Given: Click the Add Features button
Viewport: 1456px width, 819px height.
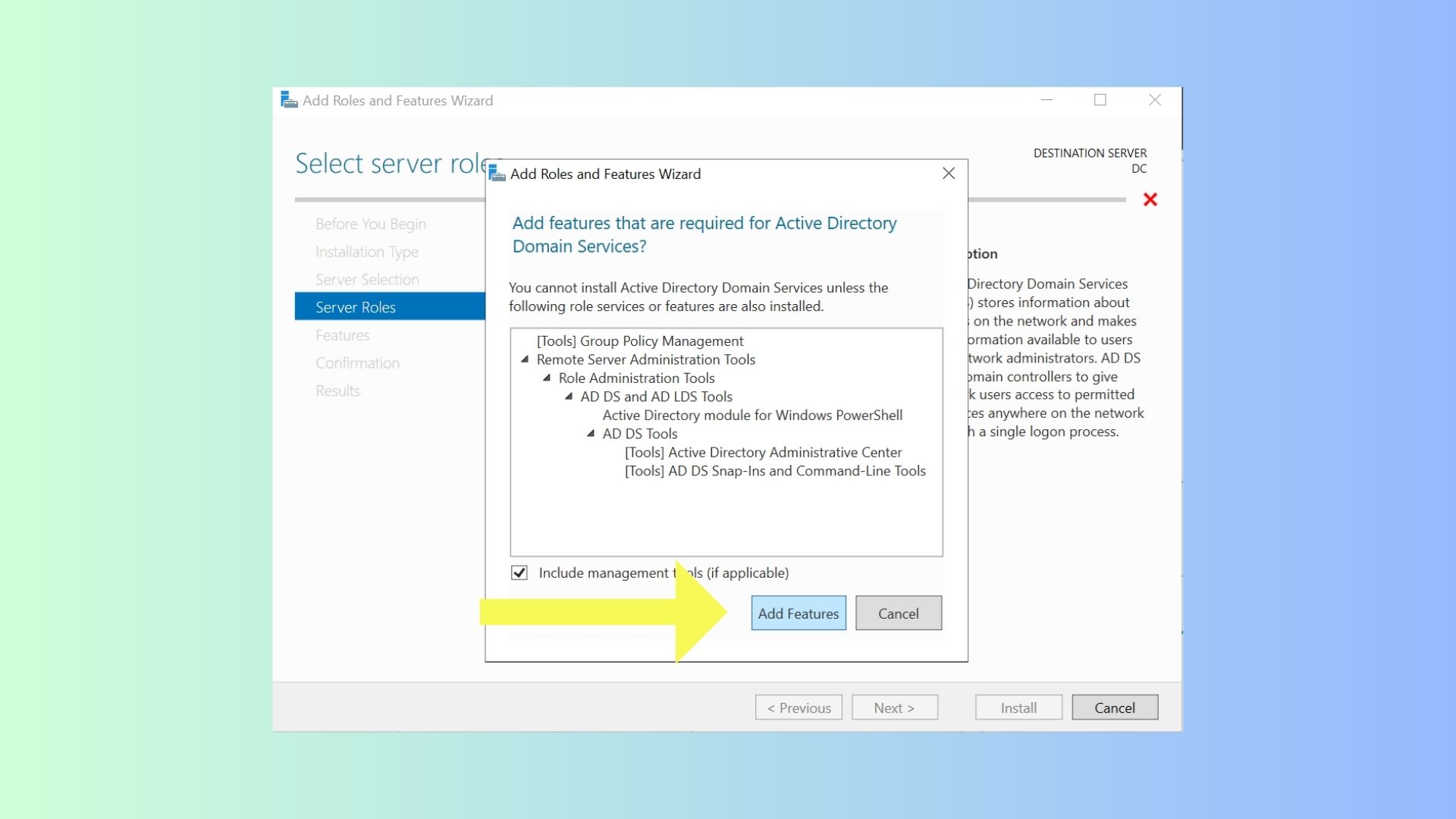Looking at the screenshot, I should coord(798,613).
